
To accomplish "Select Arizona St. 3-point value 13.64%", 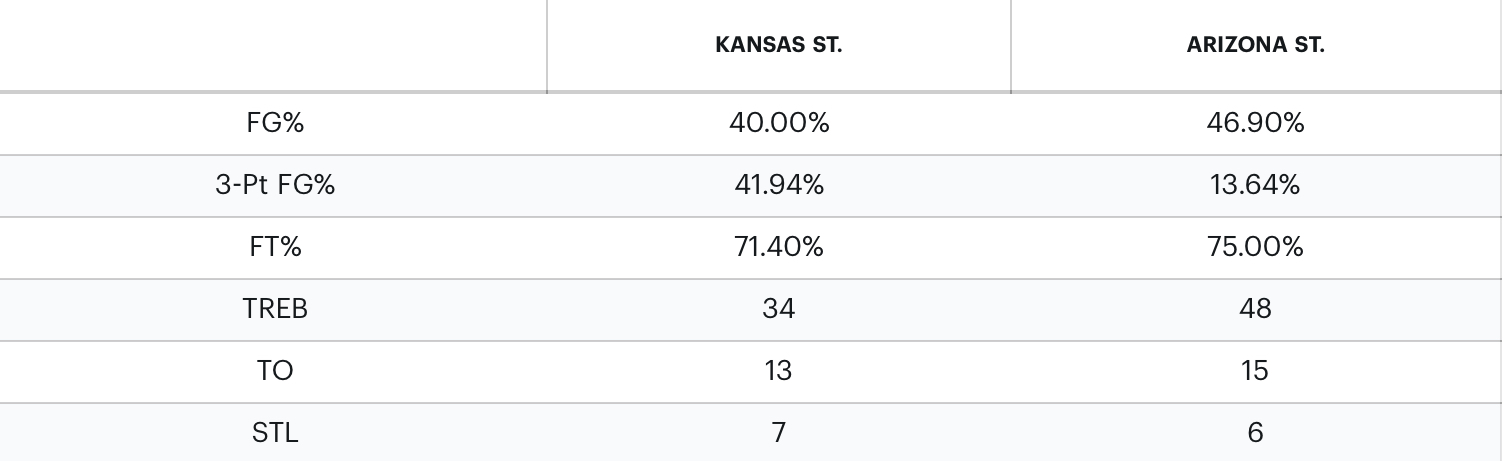I will (1255, 185).
